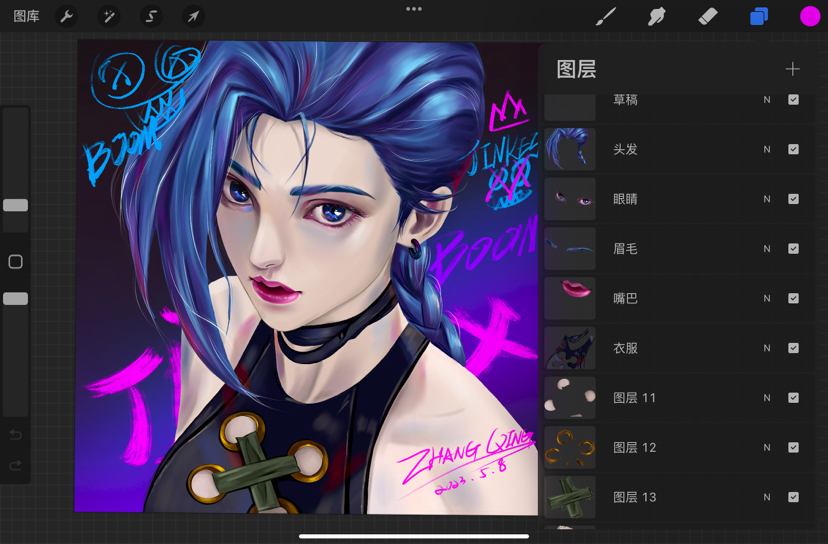Select the Selection S tool
This screenshot has width=828, height=544.
coord(151,16)
